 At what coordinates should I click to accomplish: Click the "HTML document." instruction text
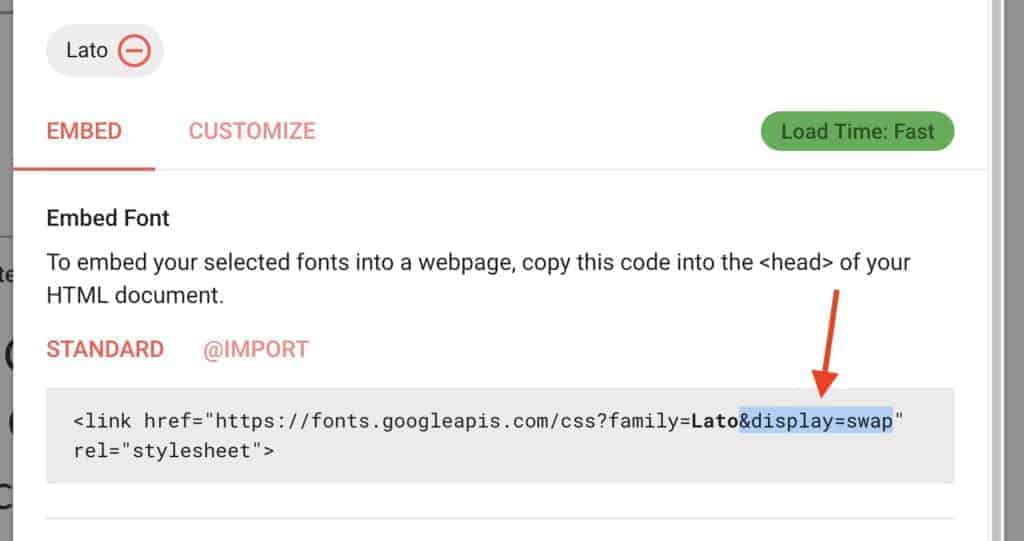[x=133, y=296]
